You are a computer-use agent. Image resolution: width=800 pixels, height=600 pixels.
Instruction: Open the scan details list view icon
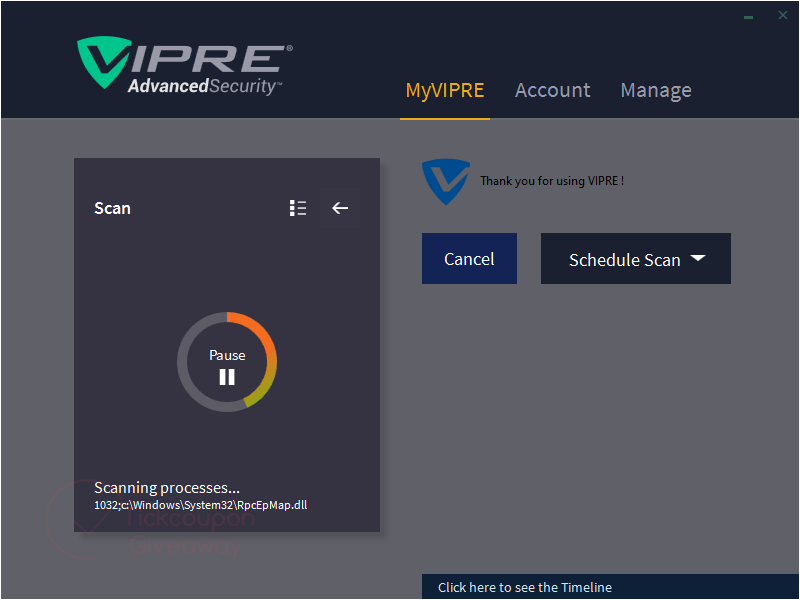pos(297,208)
